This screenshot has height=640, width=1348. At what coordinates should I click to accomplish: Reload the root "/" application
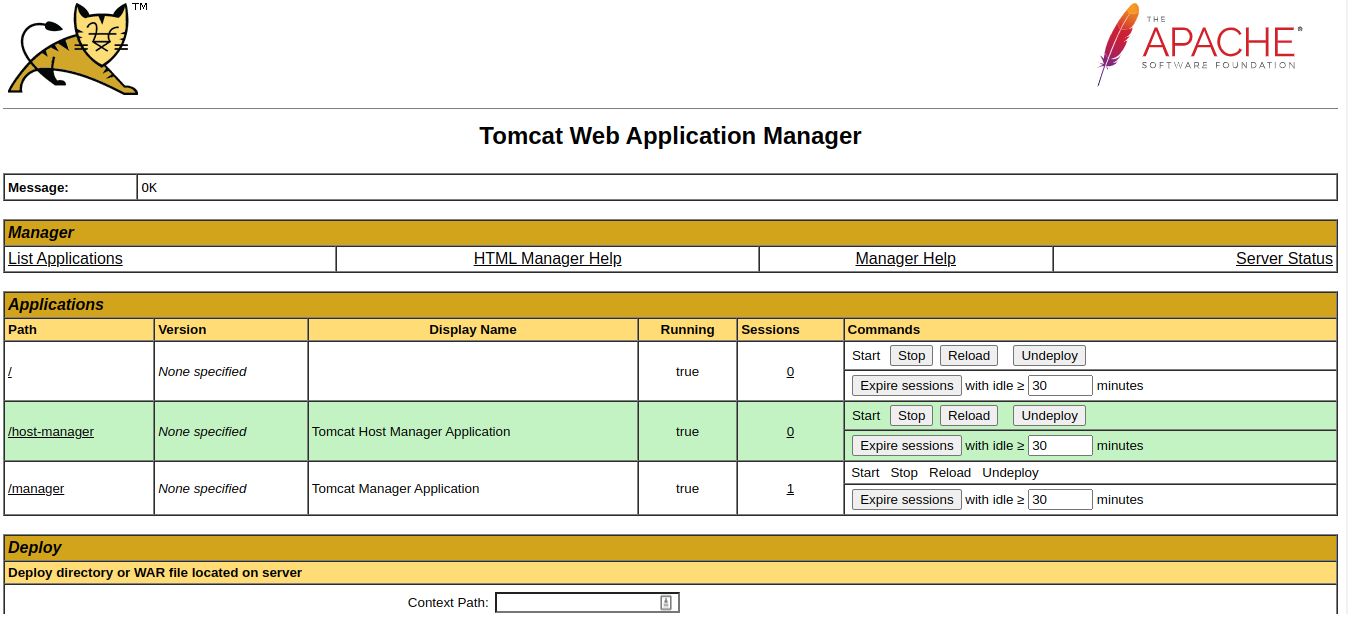(x=968, y=355)
